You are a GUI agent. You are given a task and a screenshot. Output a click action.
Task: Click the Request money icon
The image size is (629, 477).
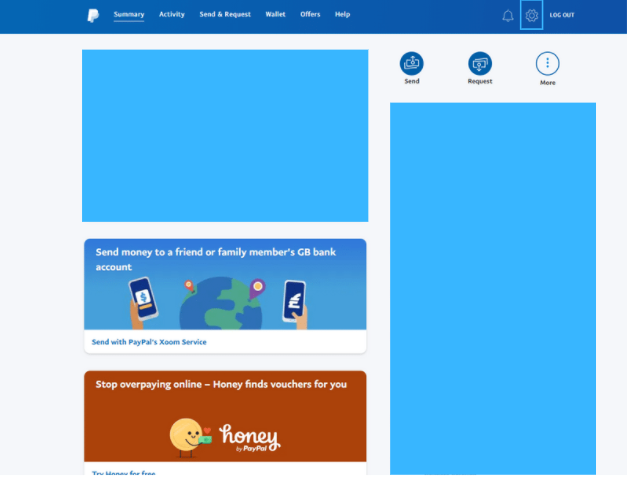[x=481, y=63]
